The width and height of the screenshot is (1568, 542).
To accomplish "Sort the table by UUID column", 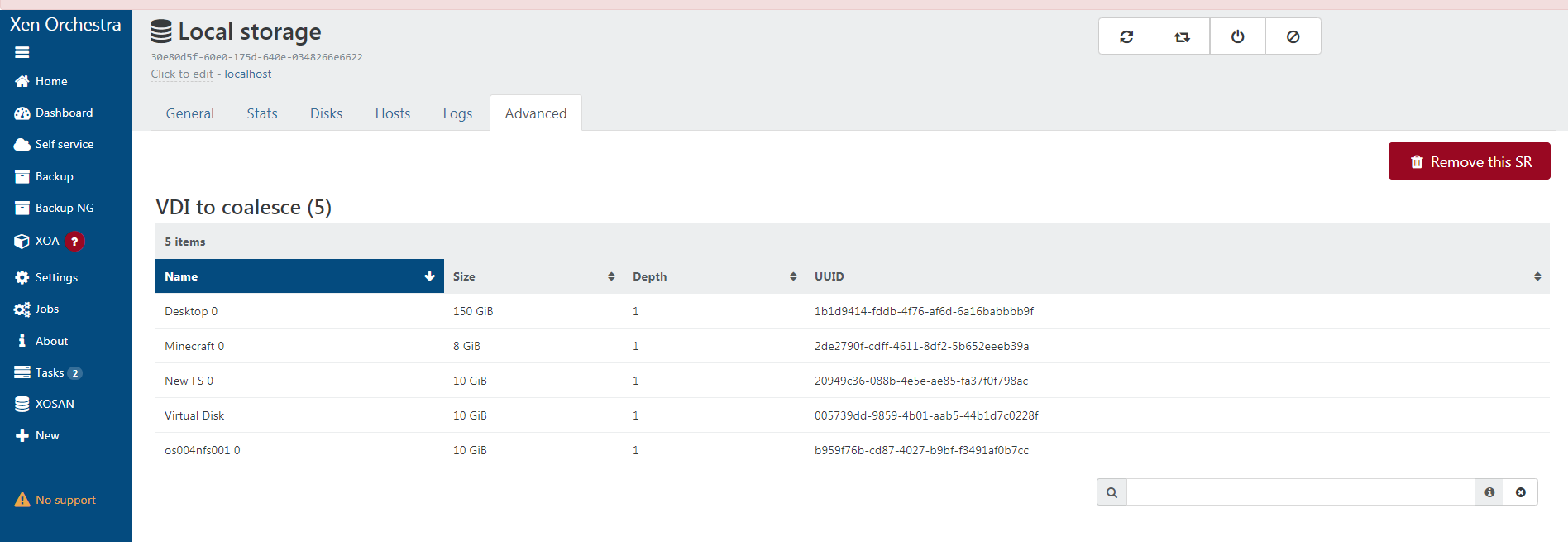I will (1178, 276).
